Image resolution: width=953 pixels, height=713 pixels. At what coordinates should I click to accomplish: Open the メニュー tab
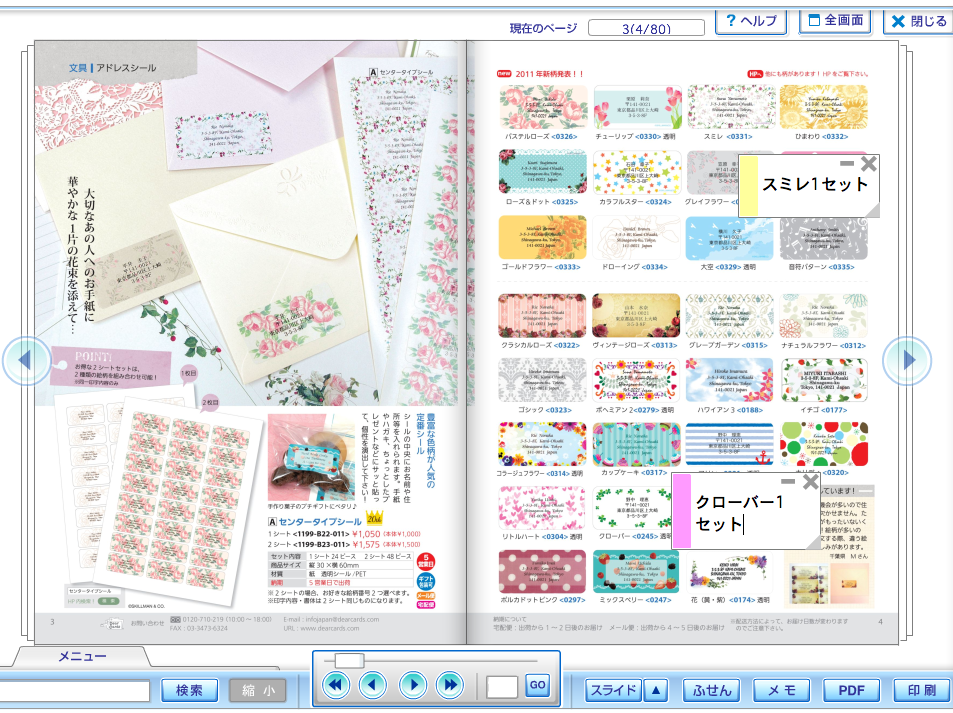[x=82, y=656]
